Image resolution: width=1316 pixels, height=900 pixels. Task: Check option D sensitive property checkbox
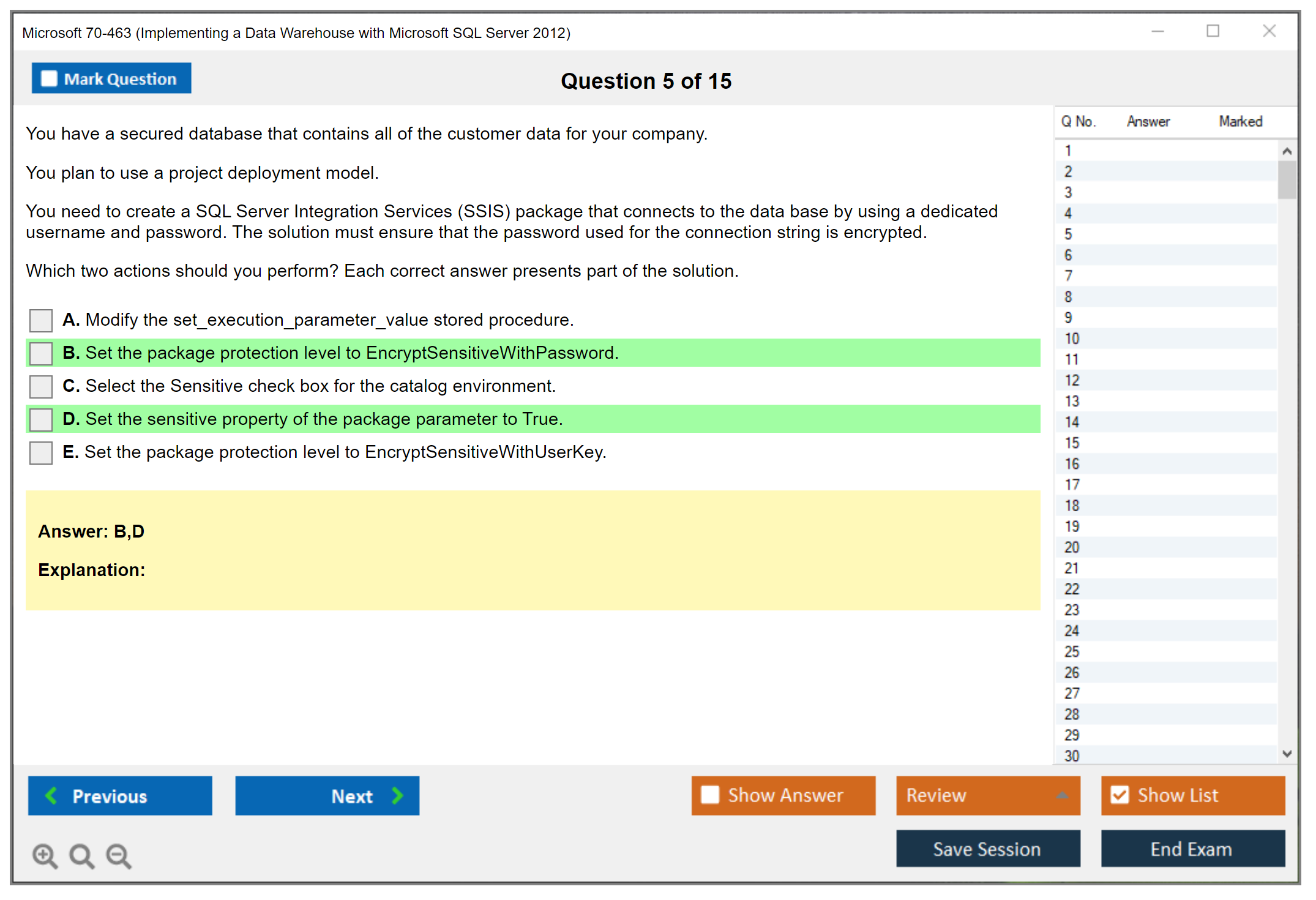(x=41, y=419)
